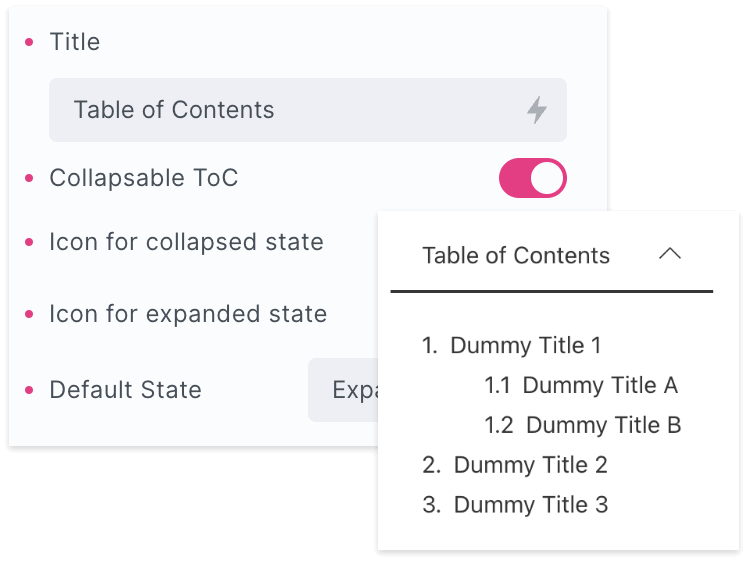
Task: Click the lightning dynamic tag icon in Title field
Action: pos(537,110)
